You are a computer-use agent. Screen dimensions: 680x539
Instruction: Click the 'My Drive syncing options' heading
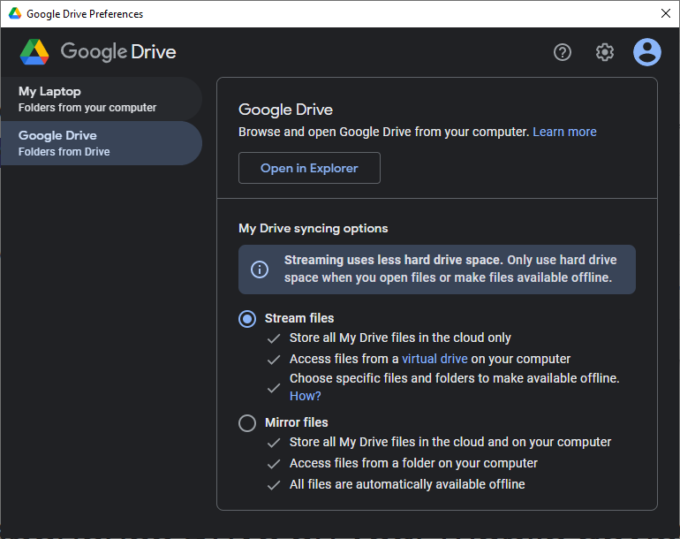[313, 228]
